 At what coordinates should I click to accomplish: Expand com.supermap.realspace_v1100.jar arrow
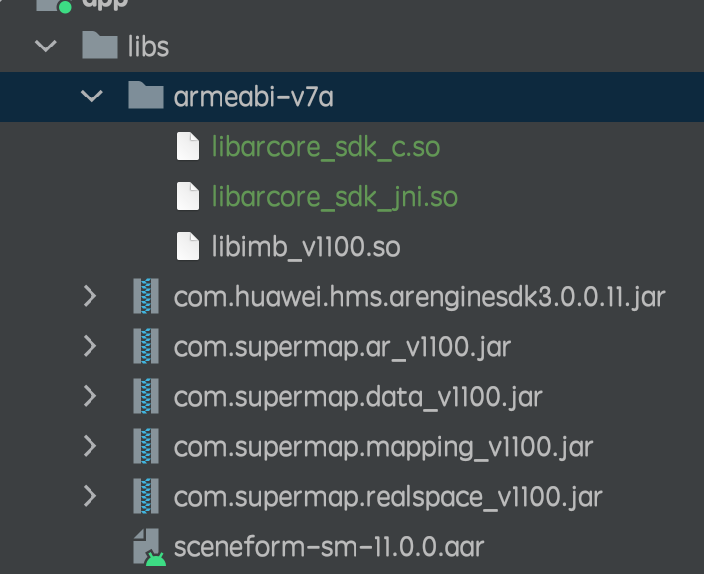90,496
